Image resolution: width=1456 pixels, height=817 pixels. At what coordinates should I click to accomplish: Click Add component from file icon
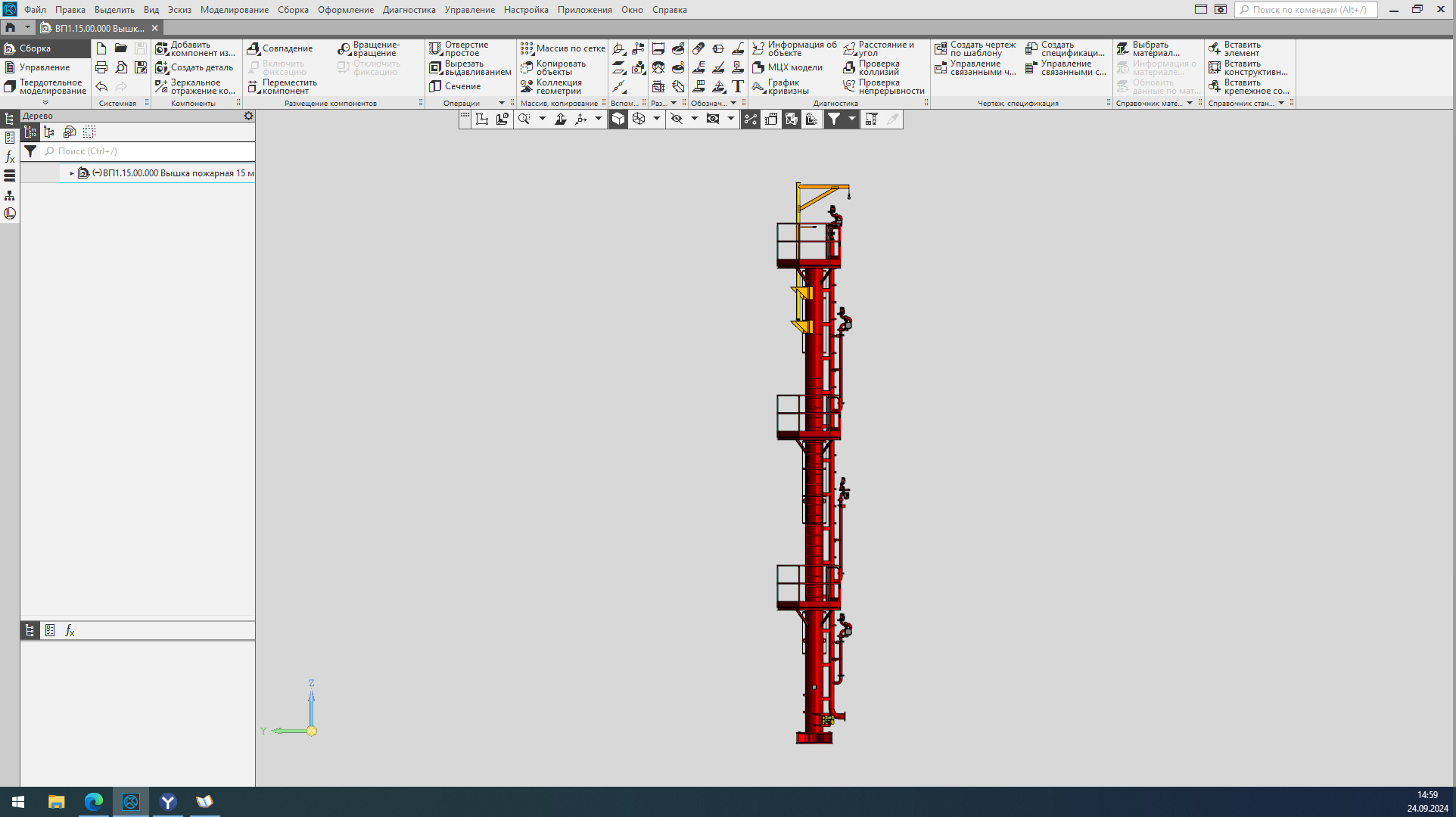click(x=162, y=48)
